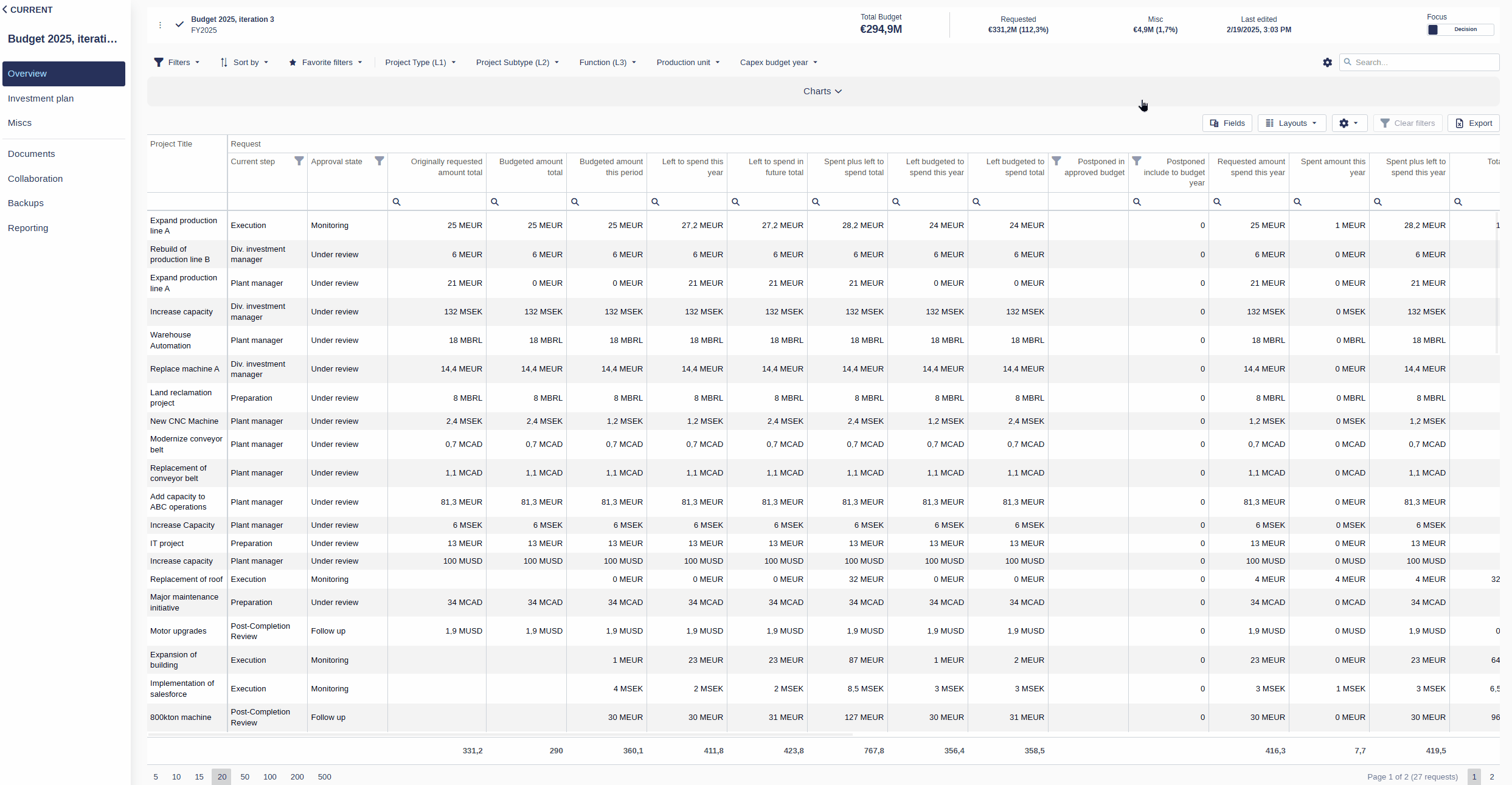Click search icon under Postponed include to budget year
Viewport: 1512px width, 785px height.
[1137, 202]
